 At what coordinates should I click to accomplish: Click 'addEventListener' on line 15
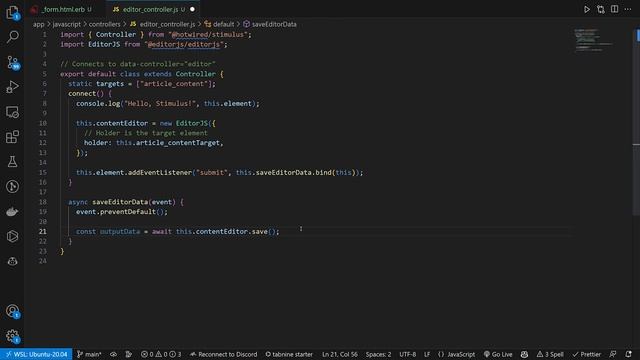pos(160,173)
